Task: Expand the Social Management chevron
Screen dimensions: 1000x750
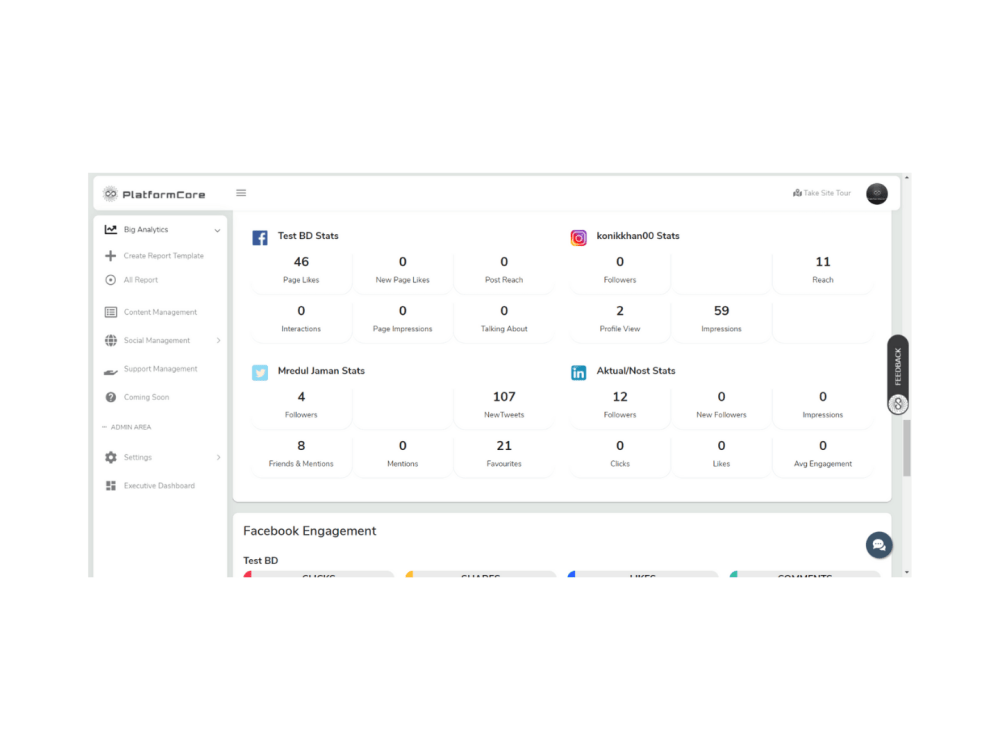Action: pos(218,341)
